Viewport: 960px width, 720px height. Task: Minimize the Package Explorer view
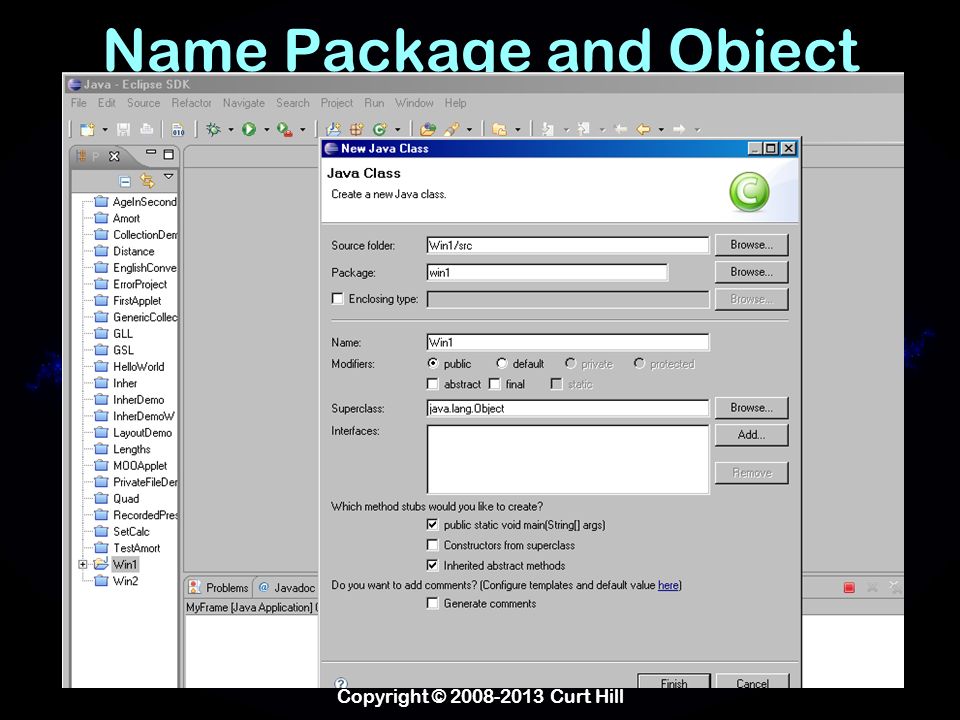pos(151,154)
